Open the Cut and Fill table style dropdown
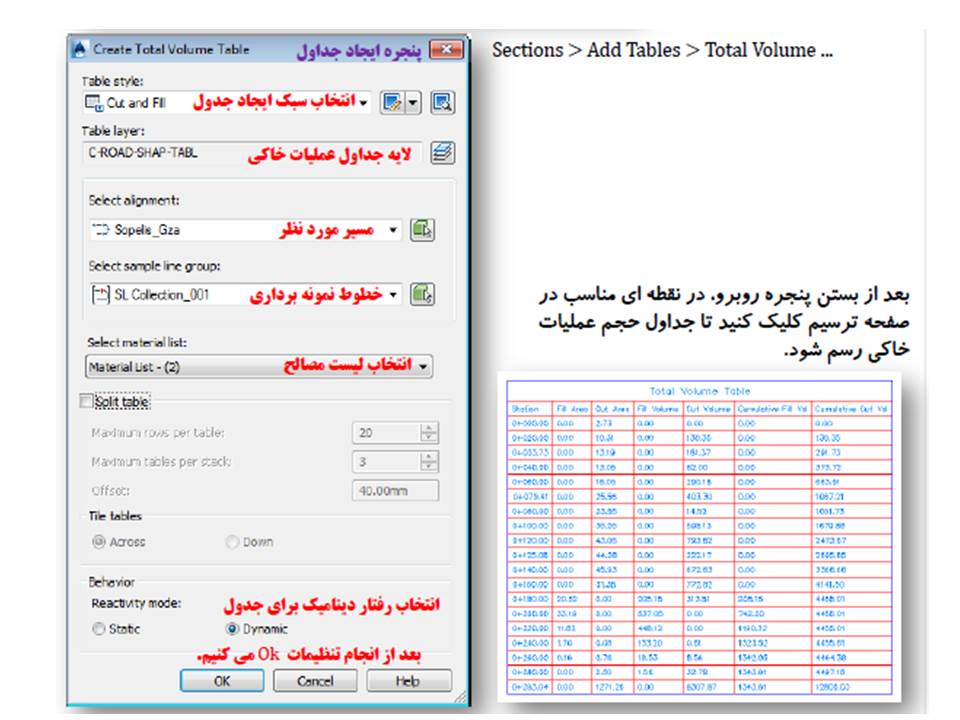The width and height of the screenshot is (960, 720). (363, 102)
